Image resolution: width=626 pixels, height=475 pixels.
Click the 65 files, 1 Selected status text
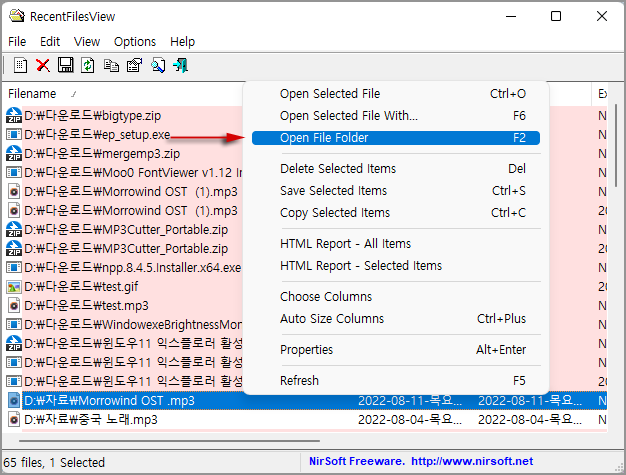[x=54, y=463]
